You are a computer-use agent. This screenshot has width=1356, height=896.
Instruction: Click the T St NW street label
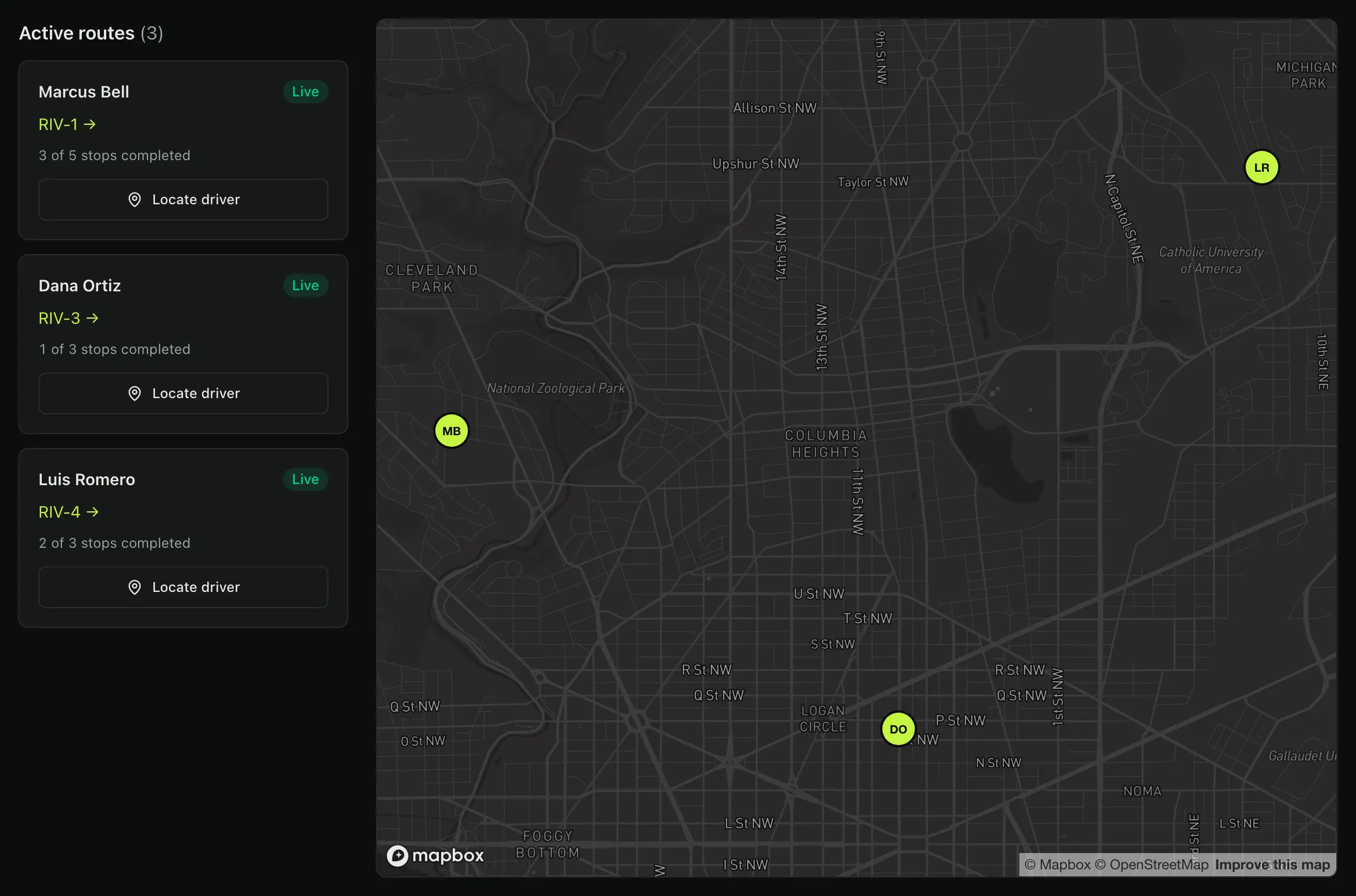(868, 619)
